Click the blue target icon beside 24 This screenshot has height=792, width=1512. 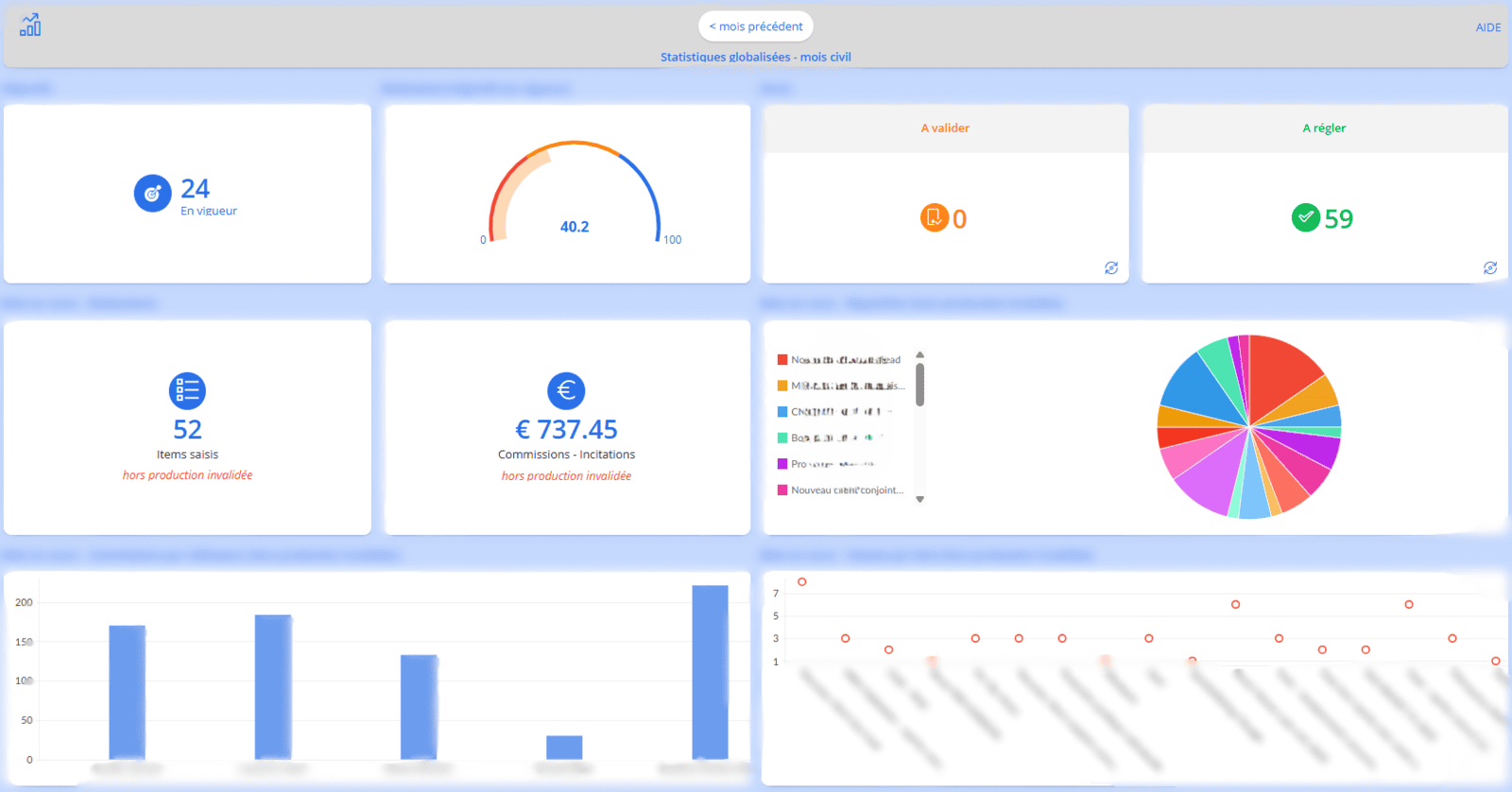click(x=152, y=194)
